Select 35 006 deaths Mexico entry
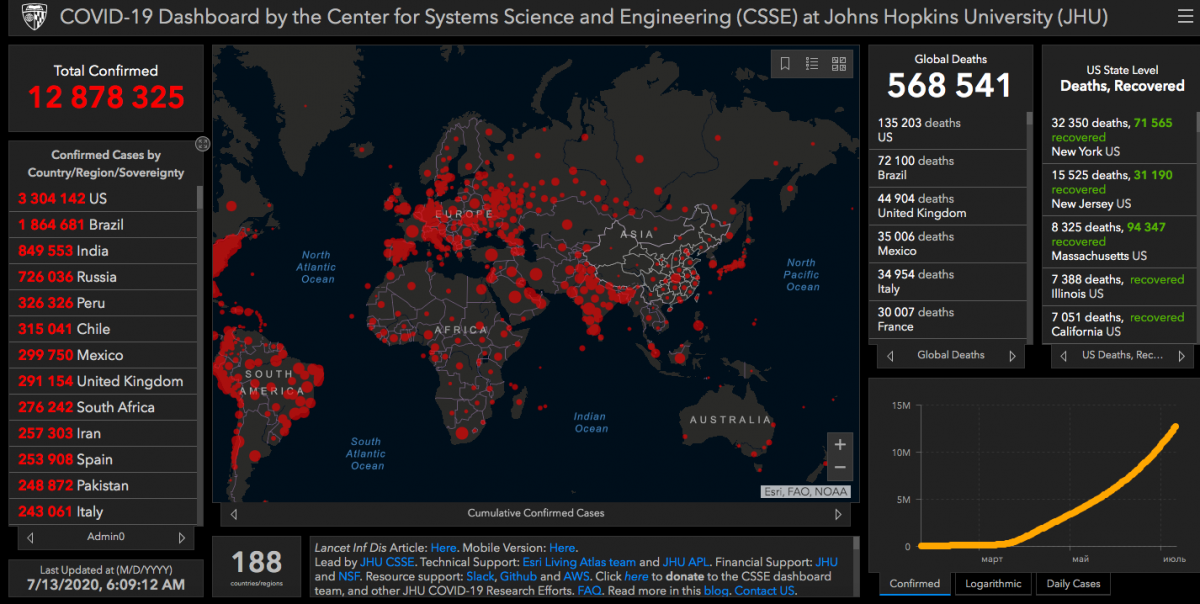The width and height of the screenshot is (1200, 604). click(x=948, y=244)
